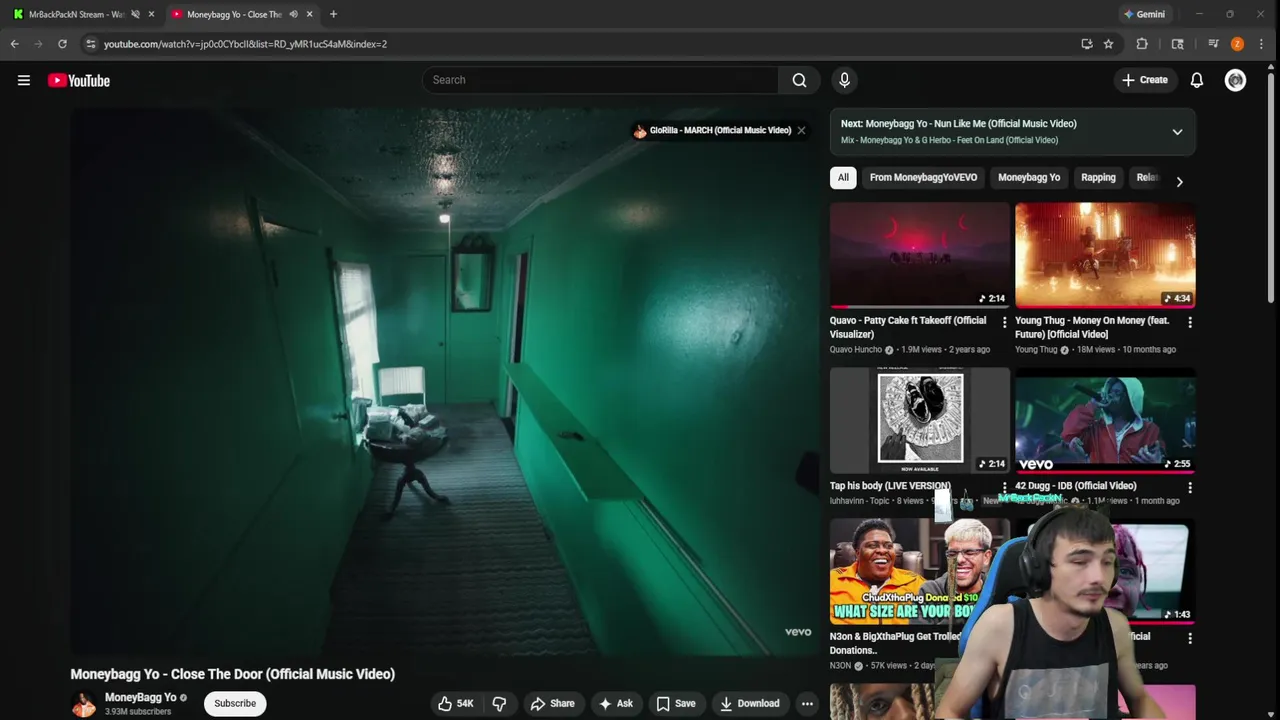1280x720 pixels.
Task: Go back with browser back arrow
Action: (x=15, y=44)
